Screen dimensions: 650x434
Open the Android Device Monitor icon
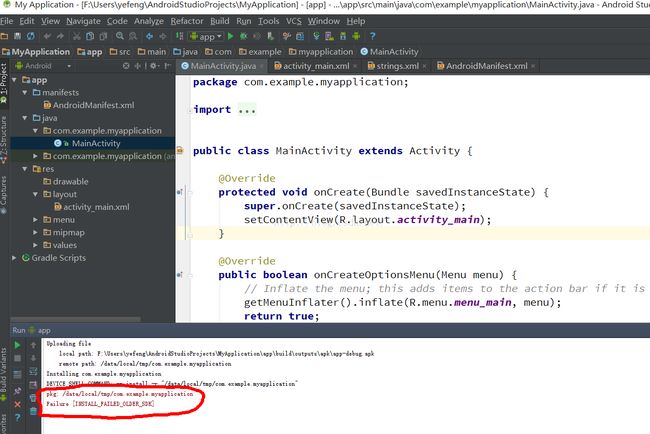click(356, 36)
